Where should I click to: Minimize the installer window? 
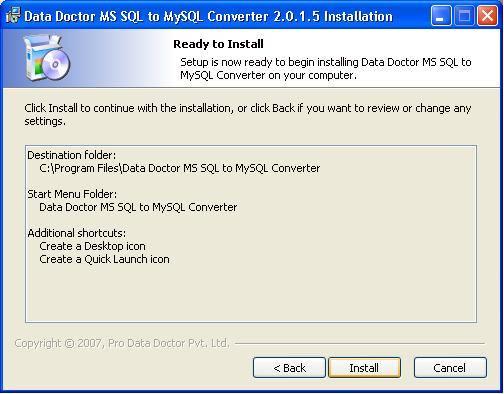click(441, 16)
